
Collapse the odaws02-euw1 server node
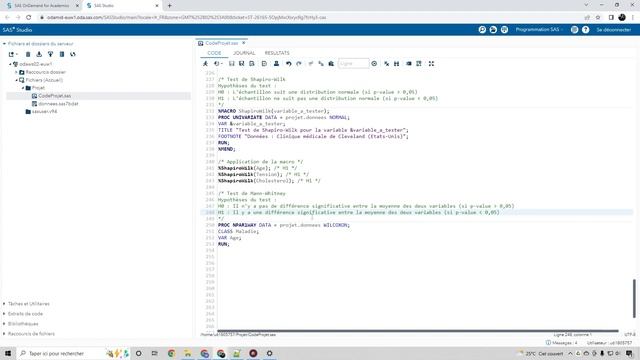11,64
